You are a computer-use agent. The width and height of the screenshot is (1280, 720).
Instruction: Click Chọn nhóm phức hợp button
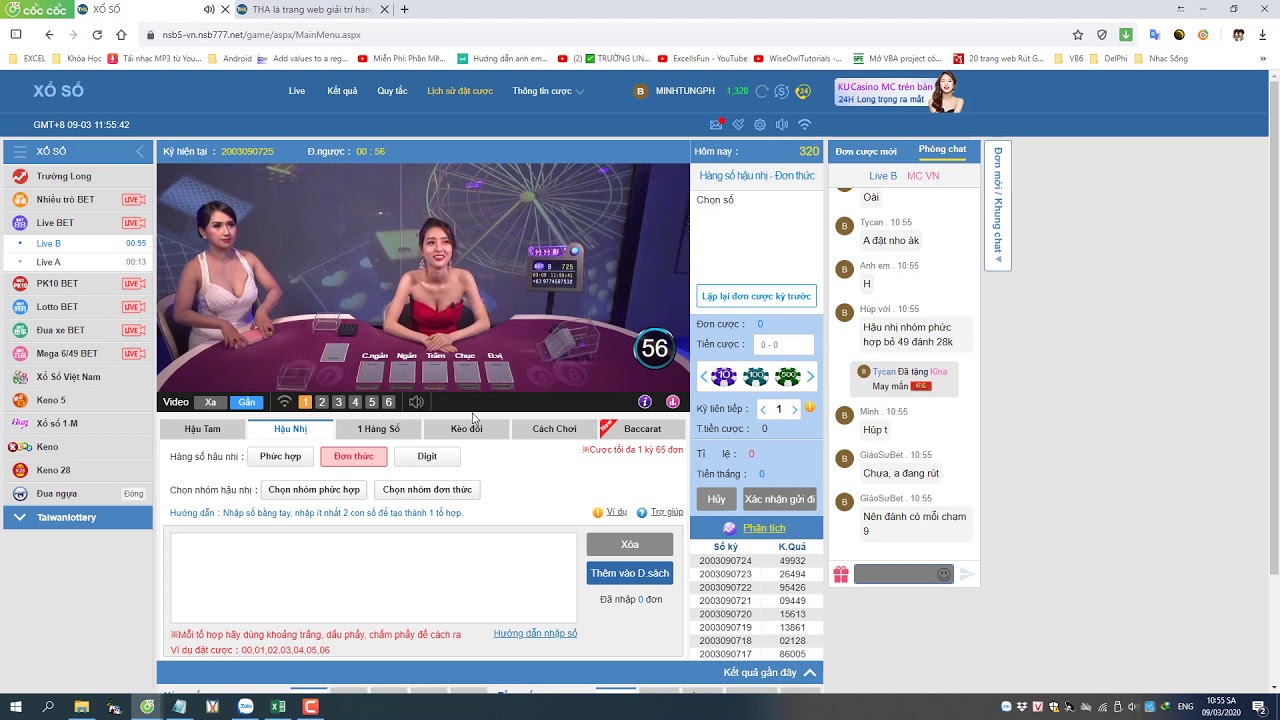(x=314, y=490)
